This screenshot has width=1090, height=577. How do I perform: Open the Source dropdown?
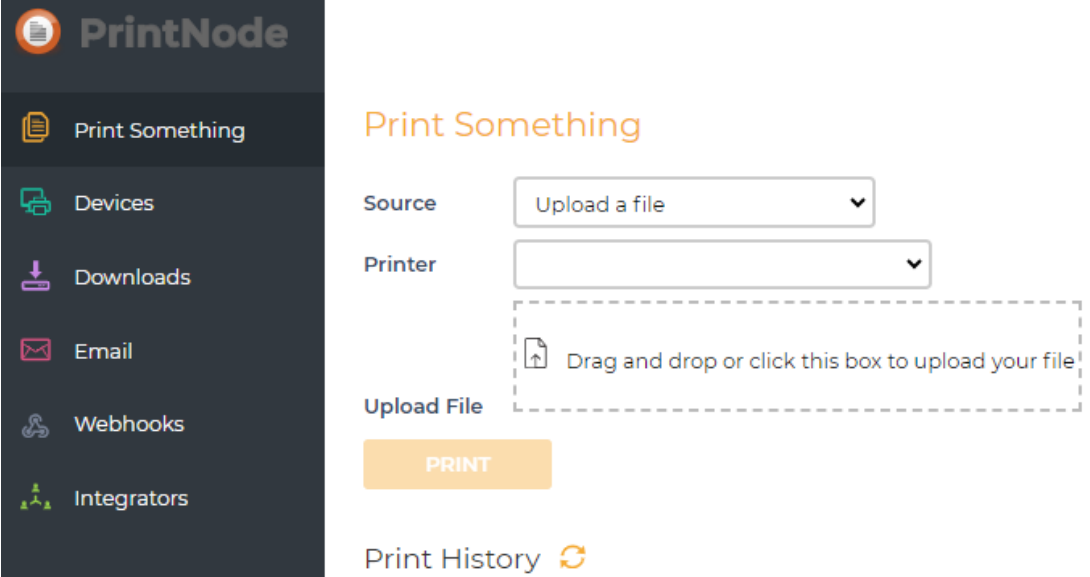694,203
